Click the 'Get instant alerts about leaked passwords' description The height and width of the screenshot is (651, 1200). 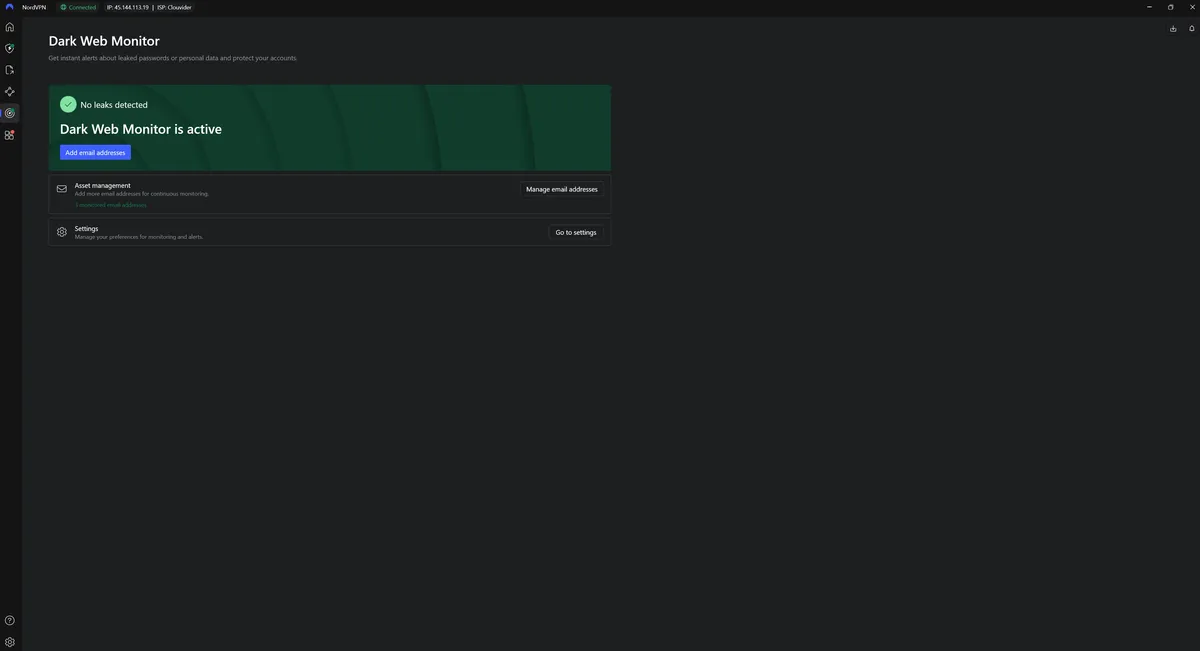point(173,58)
